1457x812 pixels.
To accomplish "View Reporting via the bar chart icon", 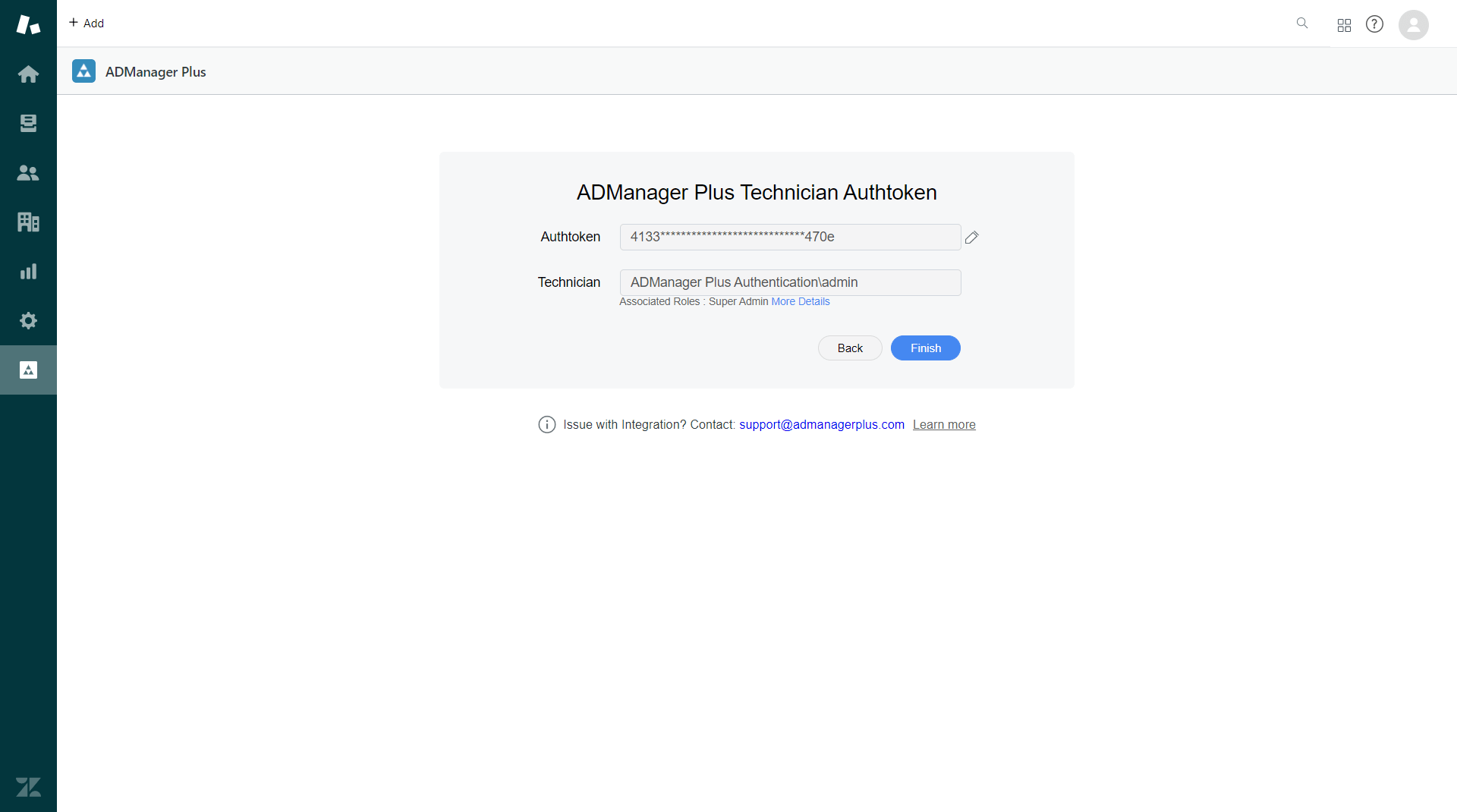I will tap(28, 271).
